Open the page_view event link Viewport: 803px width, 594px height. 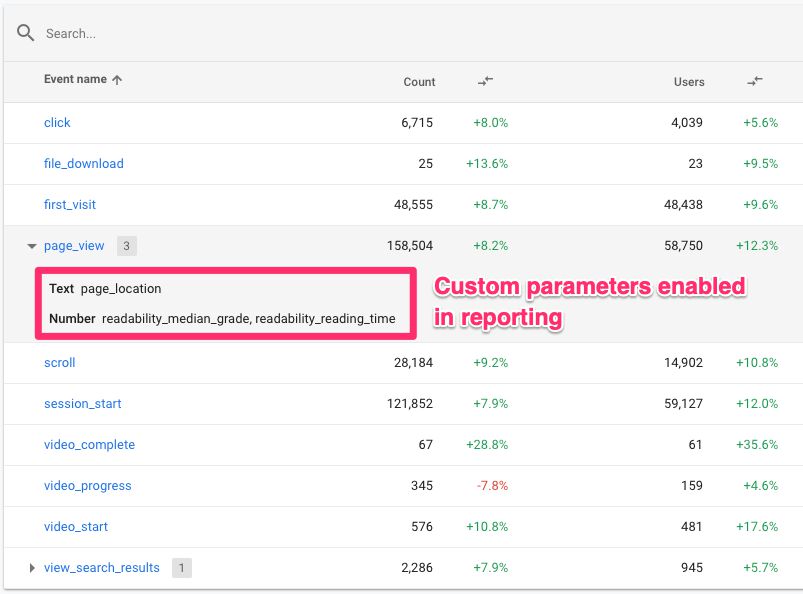pyautogui.click(x=76, y=245)
